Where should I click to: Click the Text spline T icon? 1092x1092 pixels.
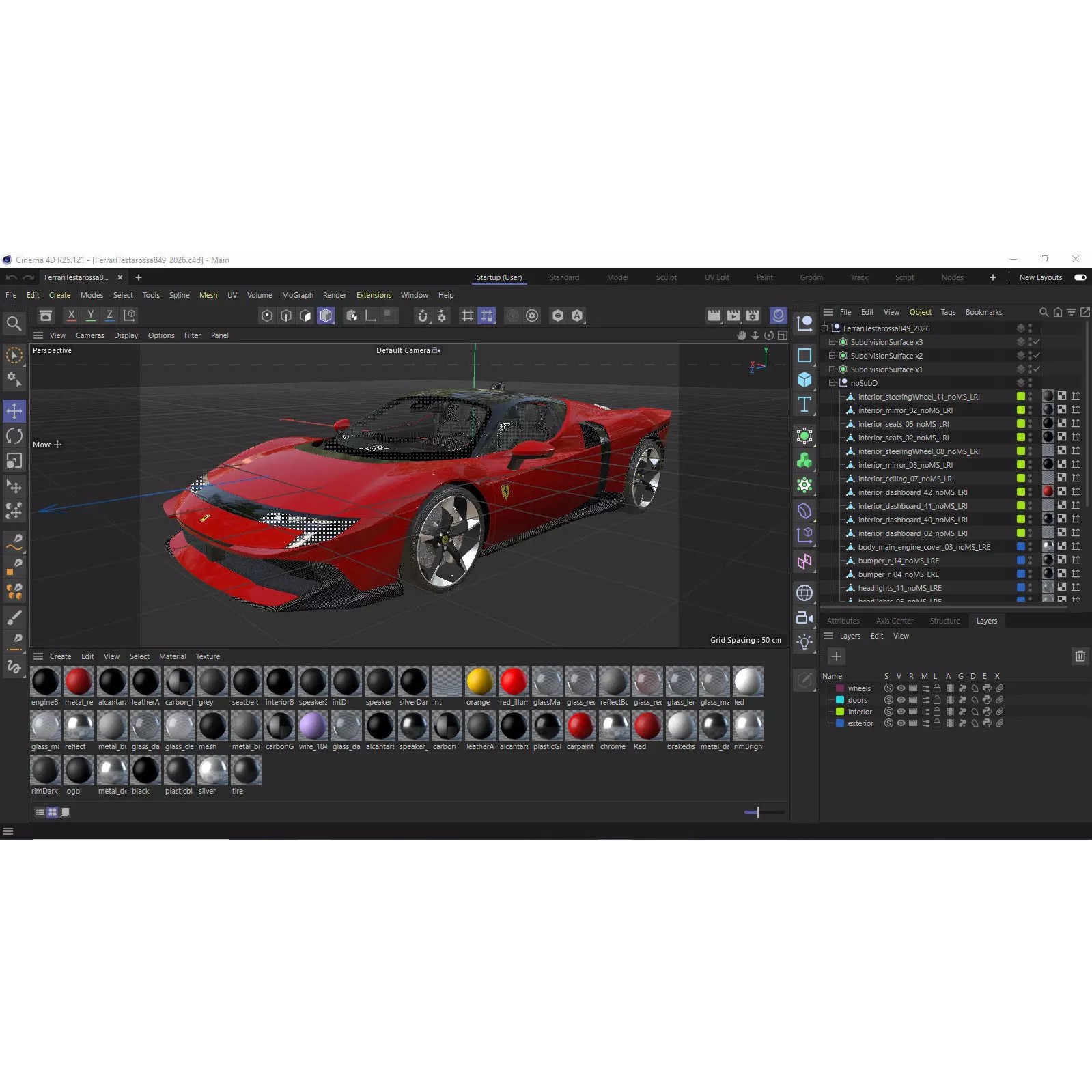coord(804,404)
